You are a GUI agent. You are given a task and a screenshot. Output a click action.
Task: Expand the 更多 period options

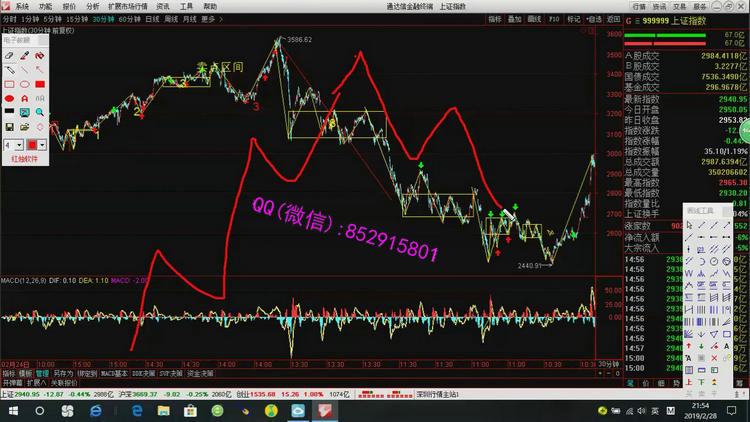(x=208, y=19)
